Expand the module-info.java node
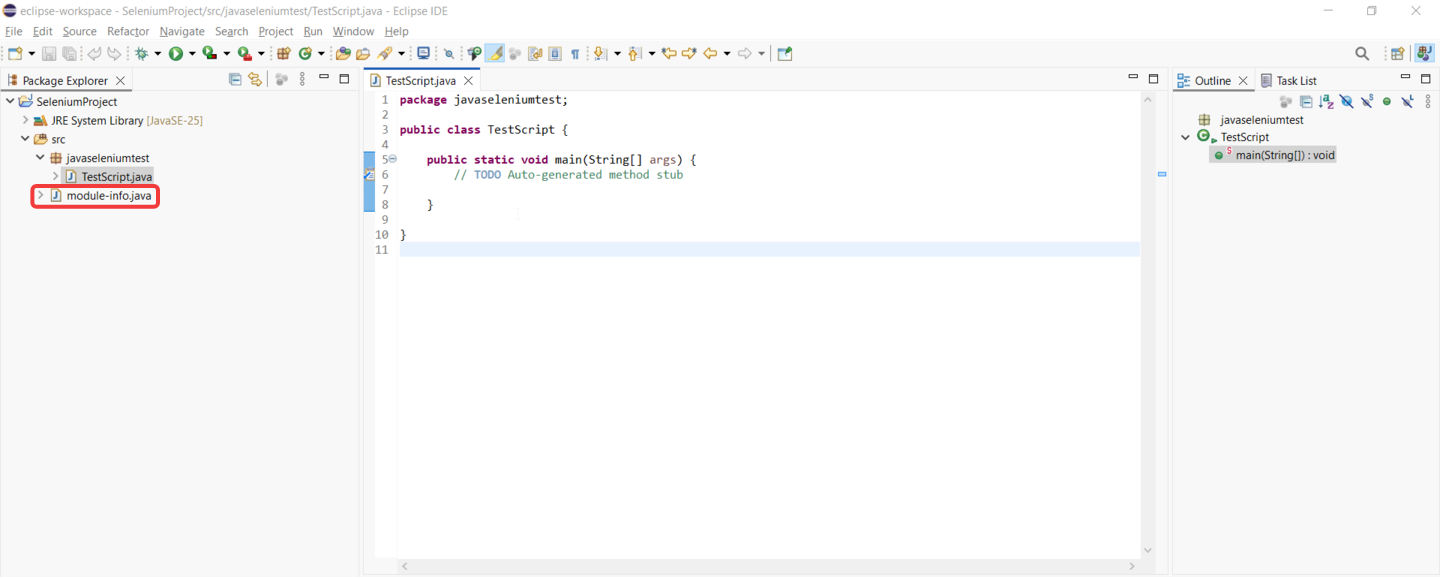1440x578 pixels. pos(41,196)
